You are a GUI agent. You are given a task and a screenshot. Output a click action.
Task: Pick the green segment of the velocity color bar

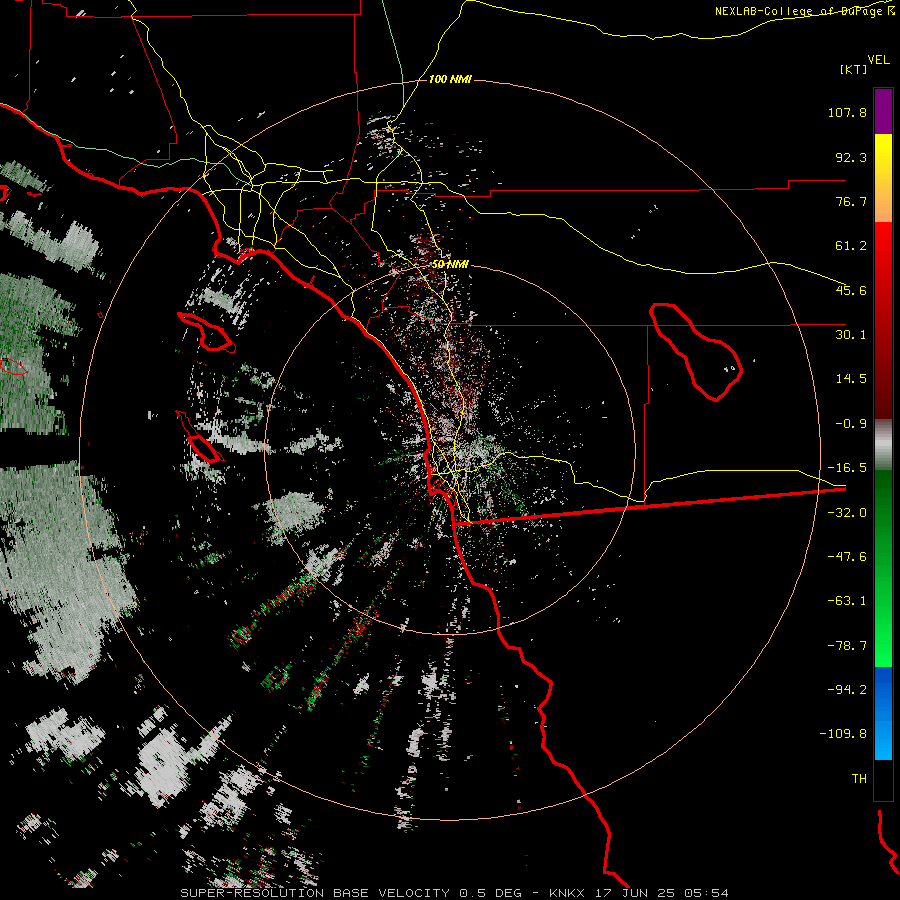tap(883, 568)
